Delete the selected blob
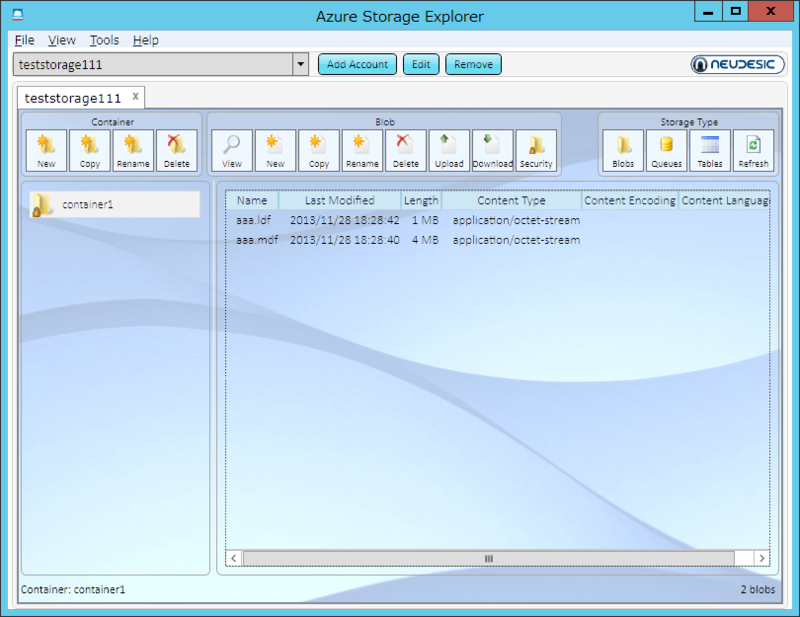Screen dimensions: 800x617 click(406, 150)
